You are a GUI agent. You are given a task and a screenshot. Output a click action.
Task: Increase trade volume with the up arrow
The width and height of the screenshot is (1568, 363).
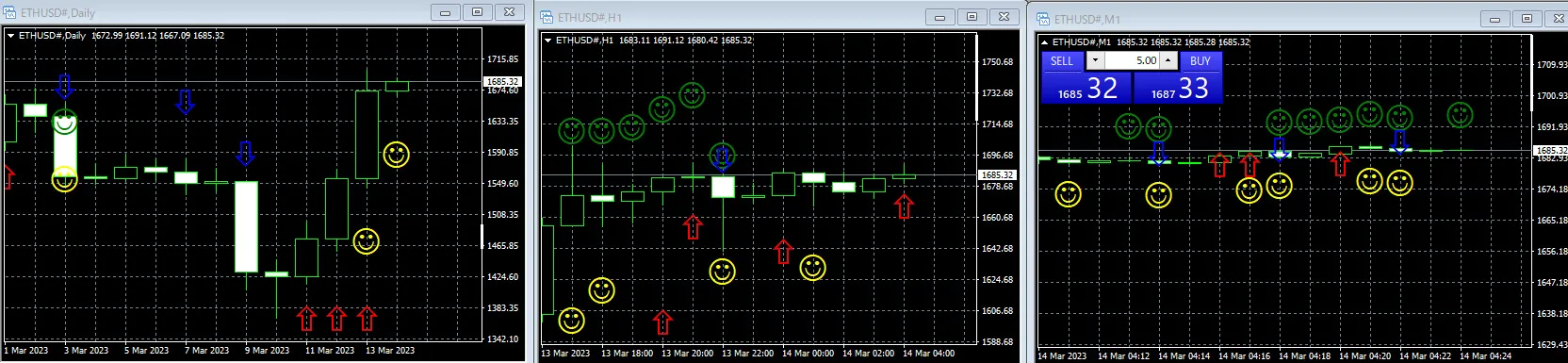[x=1168, y=60]
